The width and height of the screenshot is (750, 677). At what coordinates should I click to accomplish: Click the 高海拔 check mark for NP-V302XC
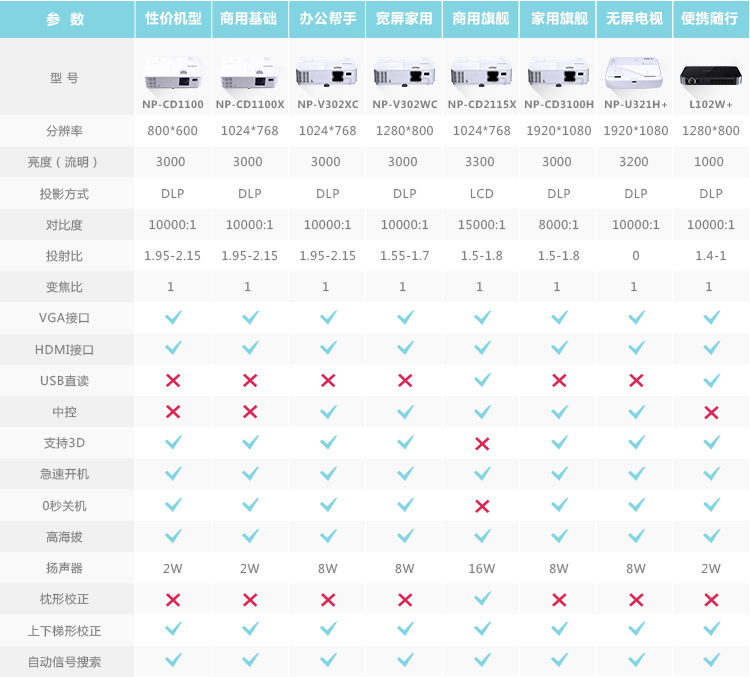point(327,537)
